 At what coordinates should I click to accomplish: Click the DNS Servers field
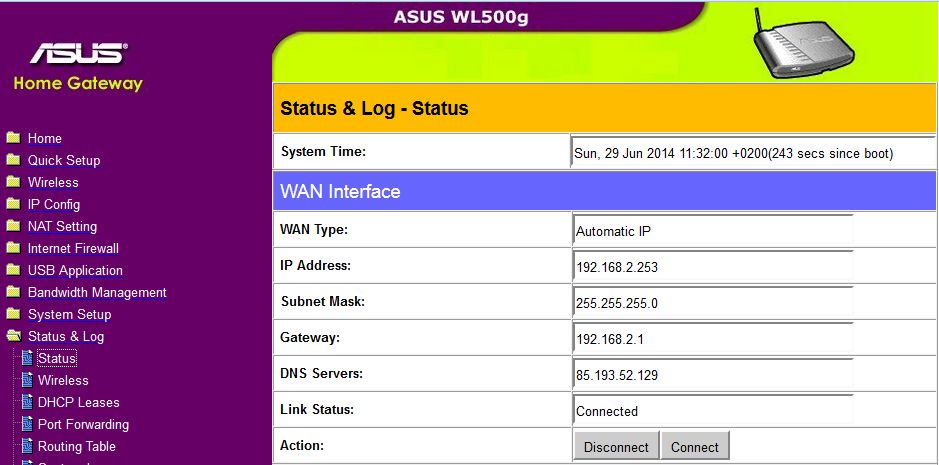(x=713, y=375)
